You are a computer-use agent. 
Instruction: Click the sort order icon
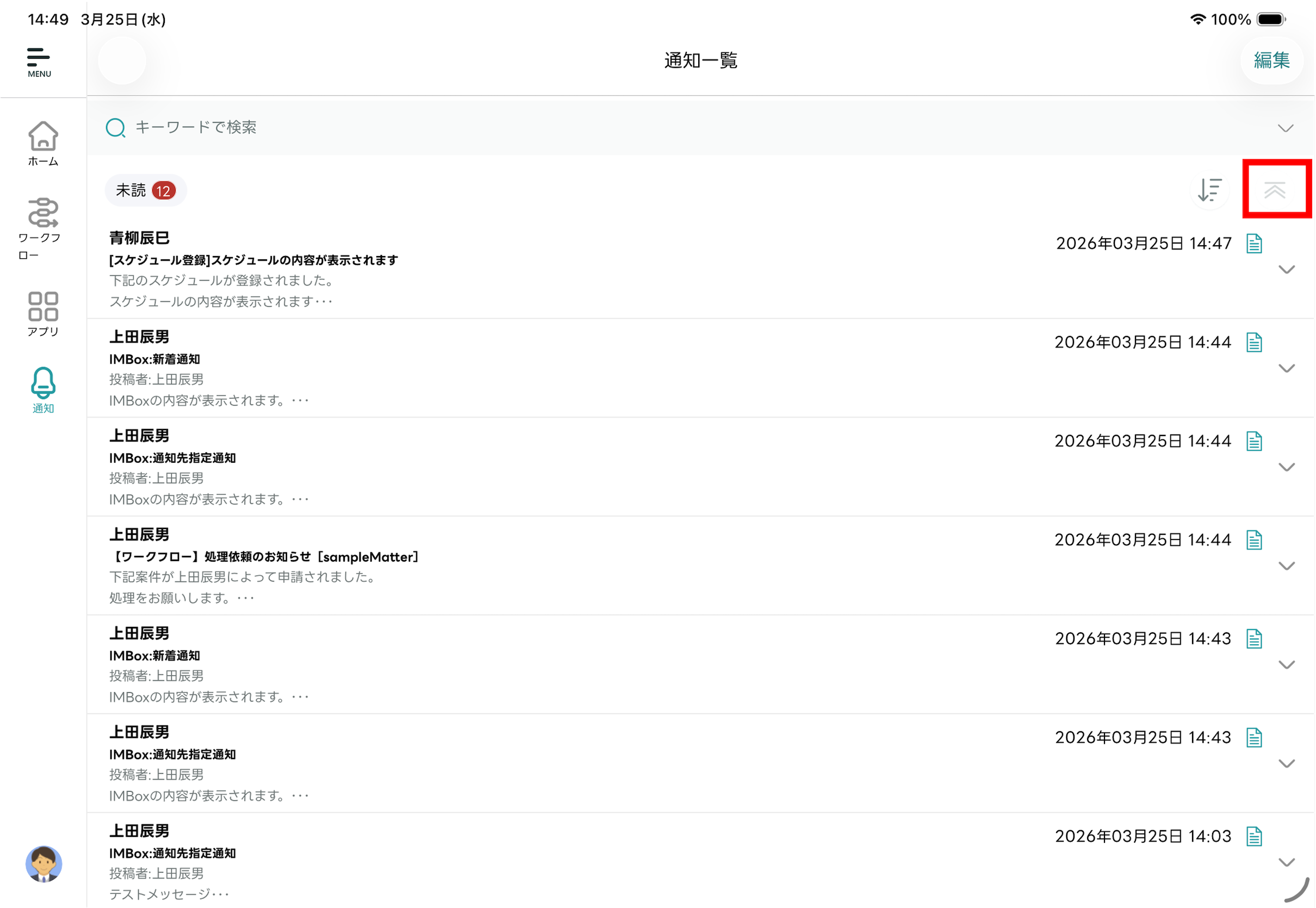coord(1209,190)
